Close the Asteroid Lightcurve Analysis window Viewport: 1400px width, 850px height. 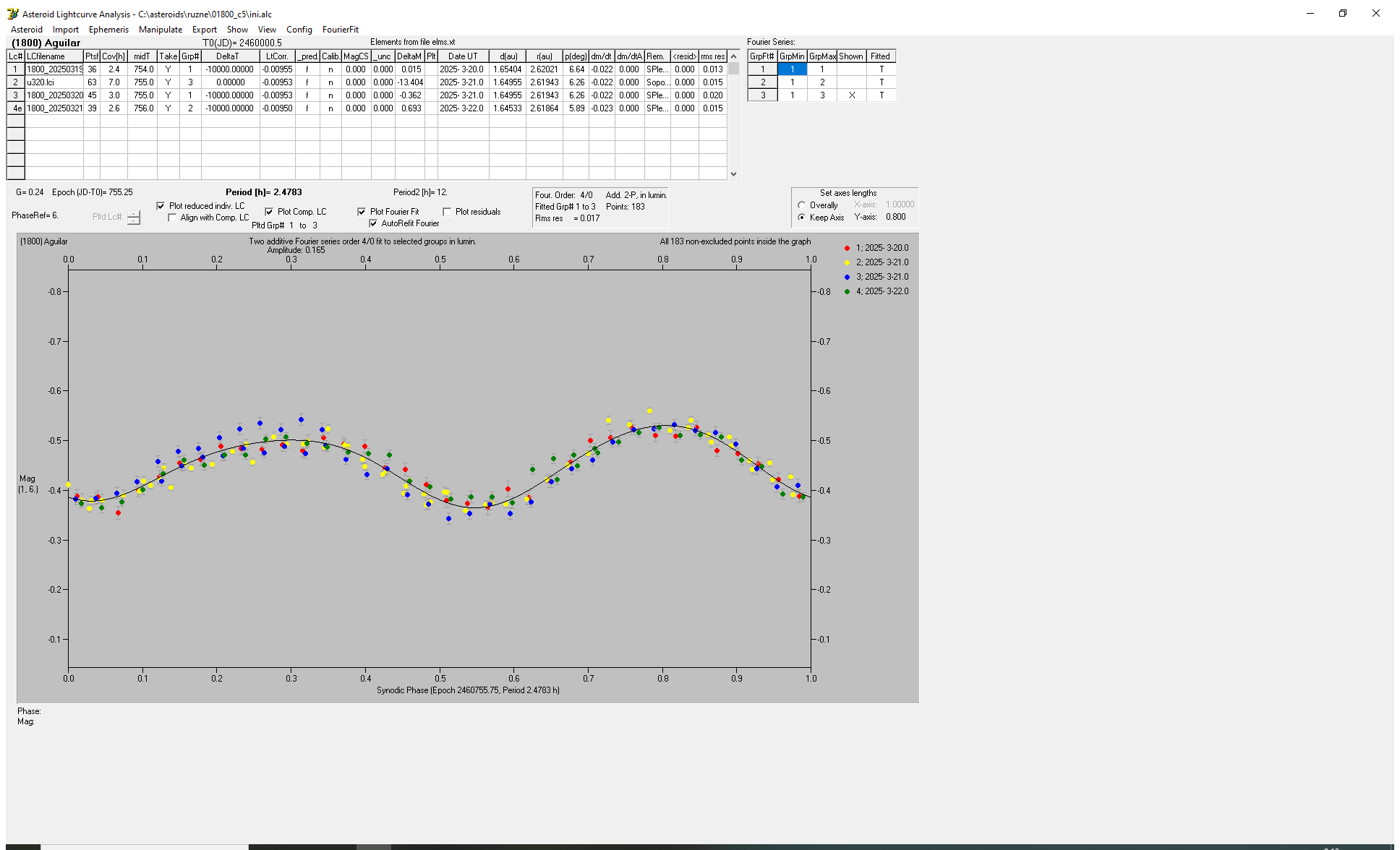click(1376, 13)
